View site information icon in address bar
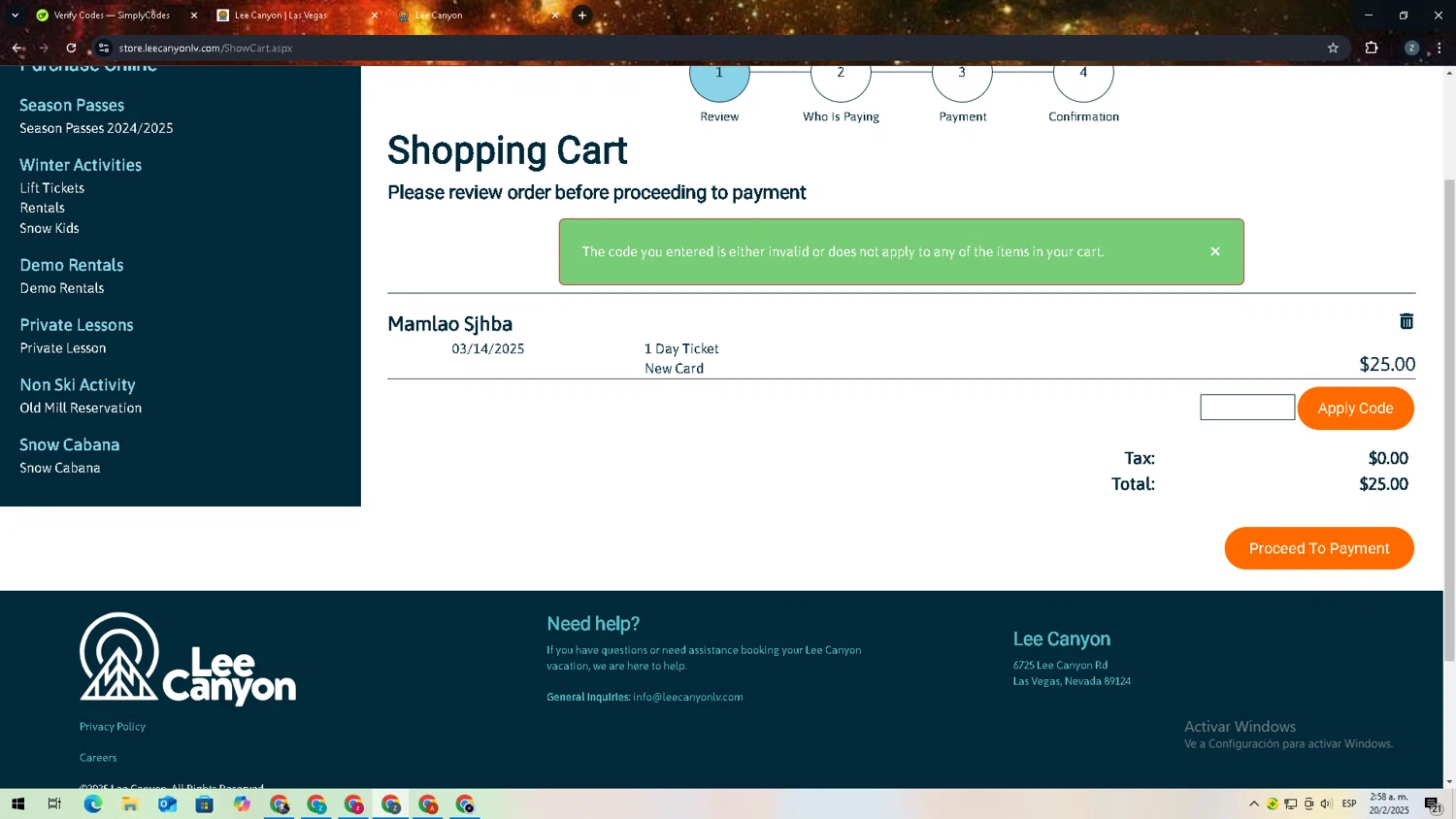1456x819 pixels. coord(103,48)
